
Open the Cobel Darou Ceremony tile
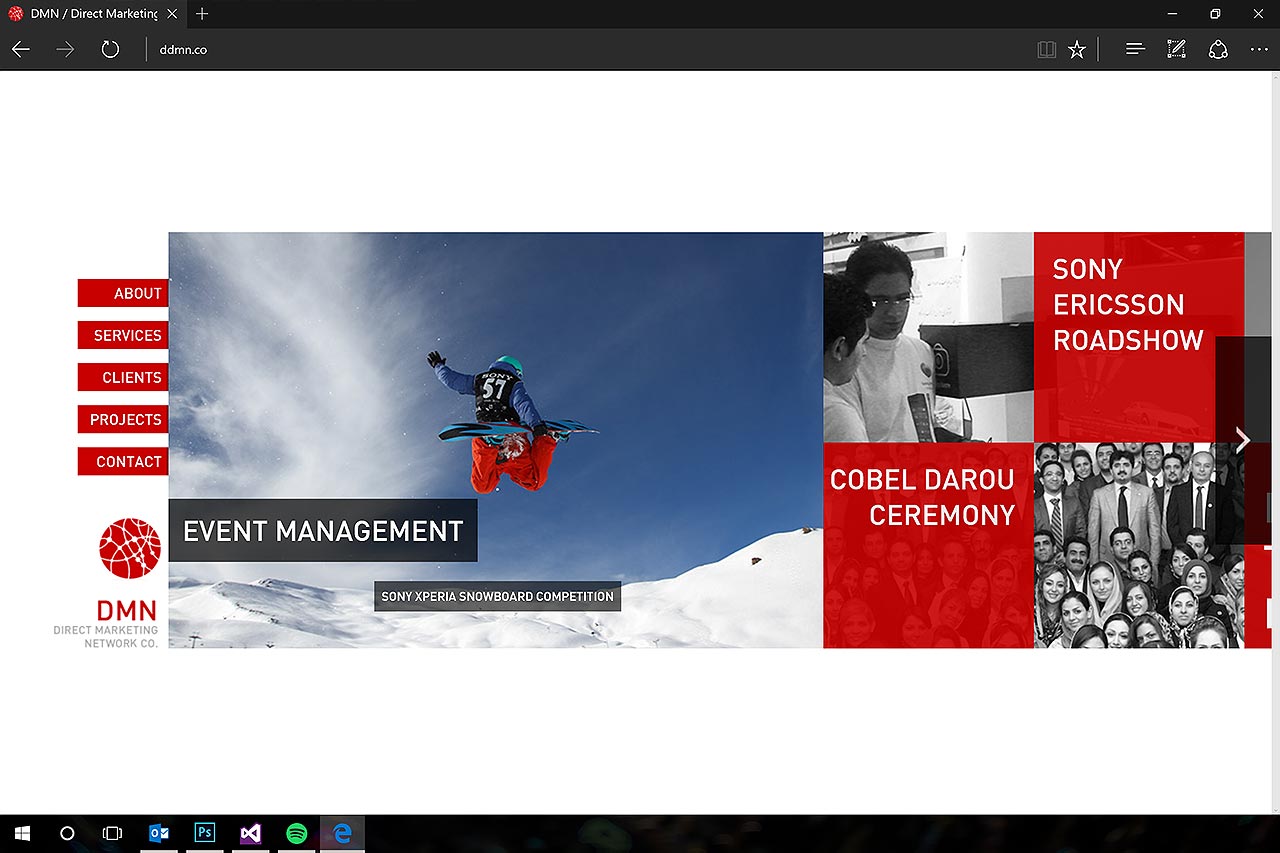coord(928,545)
